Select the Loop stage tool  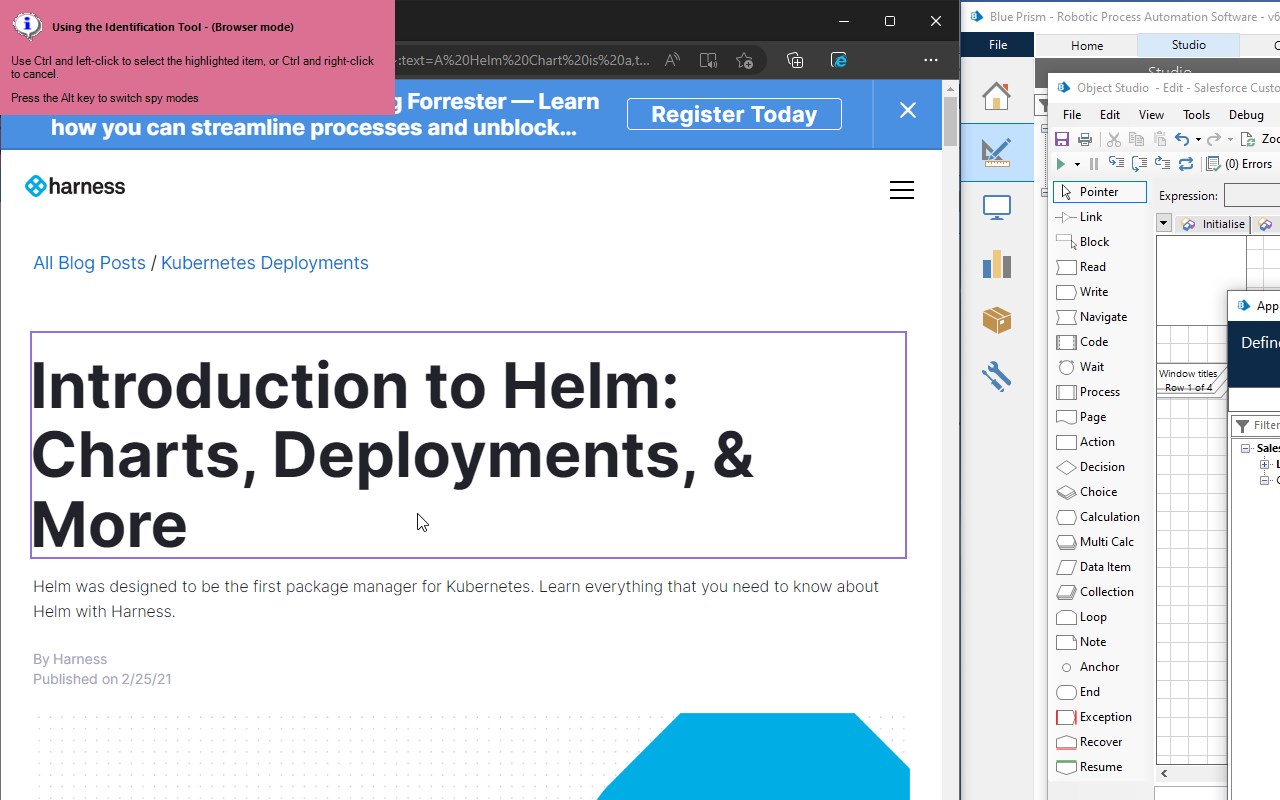pos(1082,617)
